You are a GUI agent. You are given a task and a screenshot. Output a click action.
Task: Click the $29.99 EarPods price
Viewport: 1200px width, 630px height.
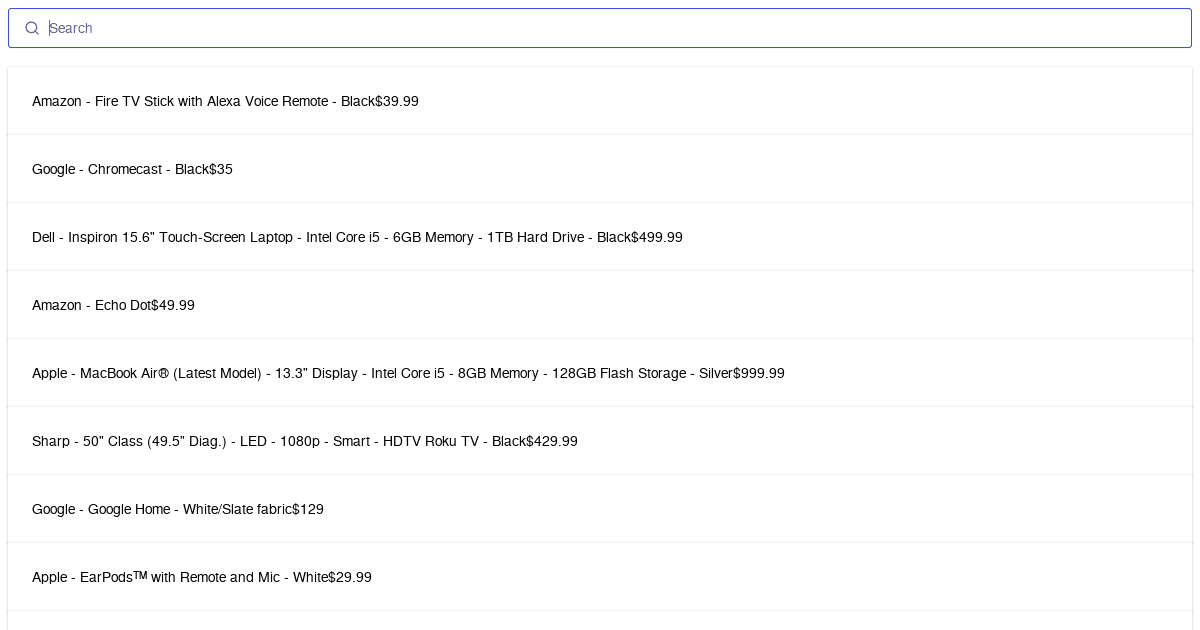tap(350, 577)
